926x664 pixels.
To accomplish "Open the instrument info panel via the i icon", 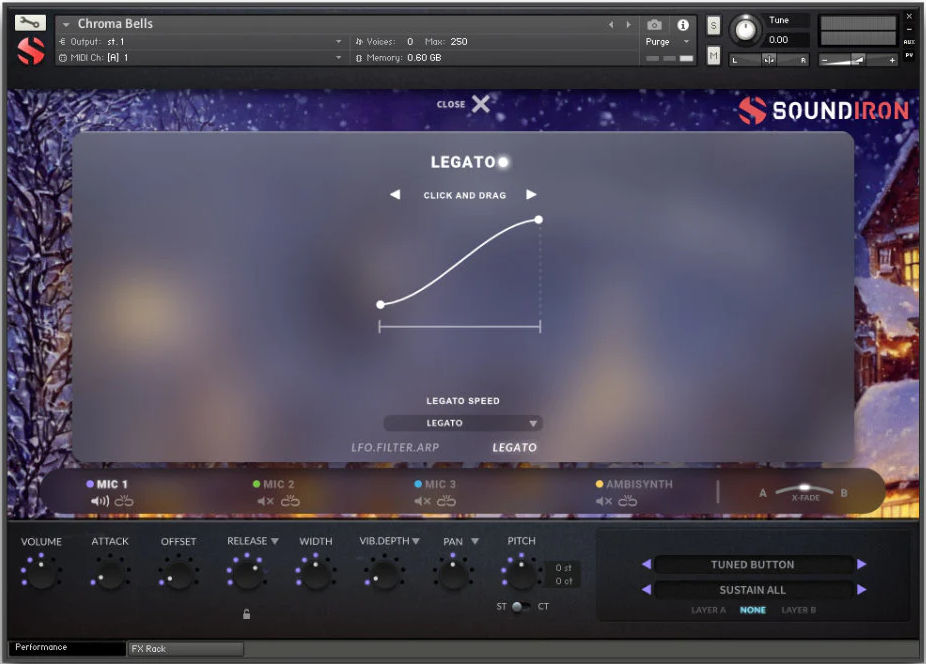I will (681, 26).
